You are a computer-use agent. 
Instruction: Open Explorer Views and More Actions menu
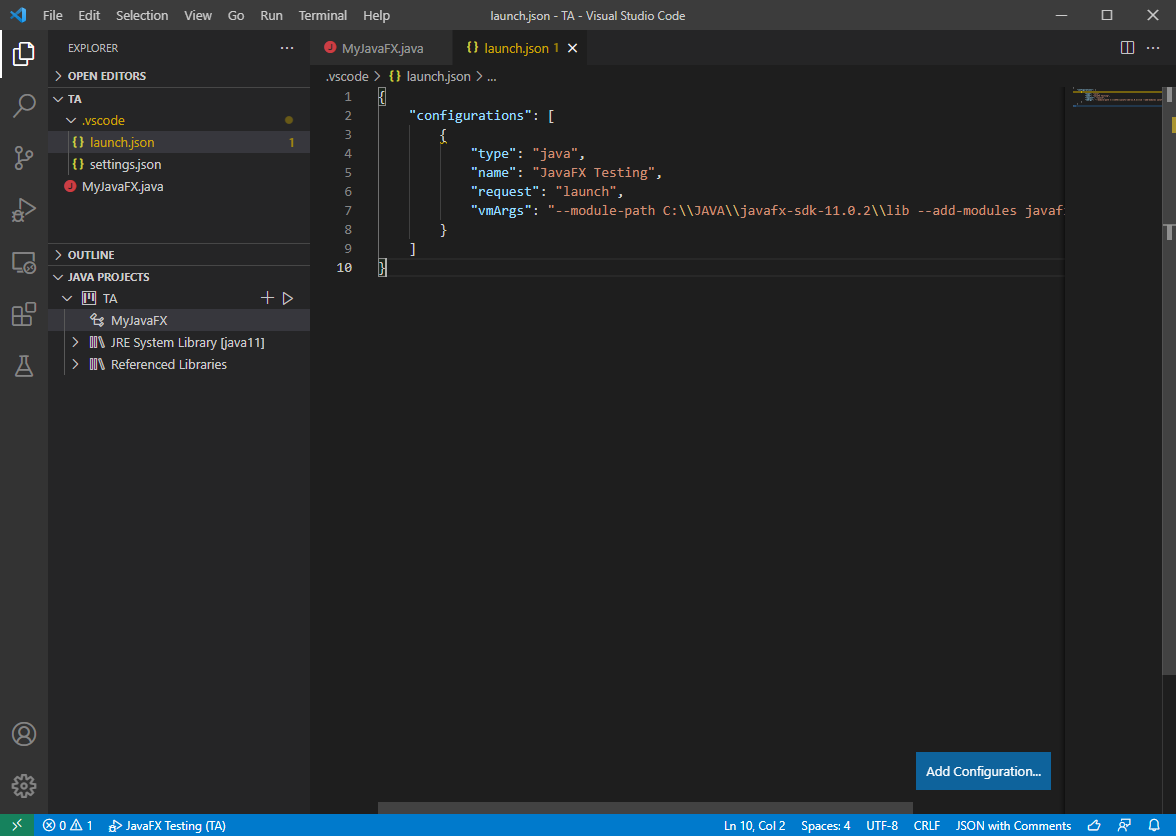coord(287,48)
